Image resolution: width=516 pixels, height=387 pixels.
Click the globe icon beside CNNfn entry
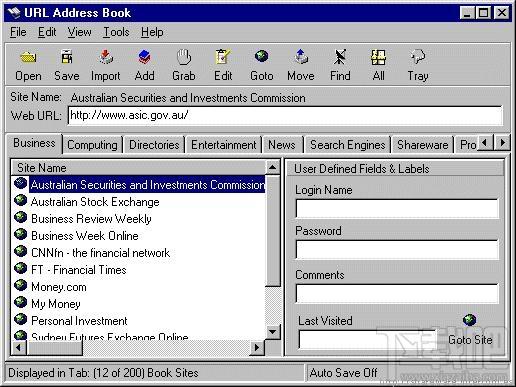click(21, 251)
